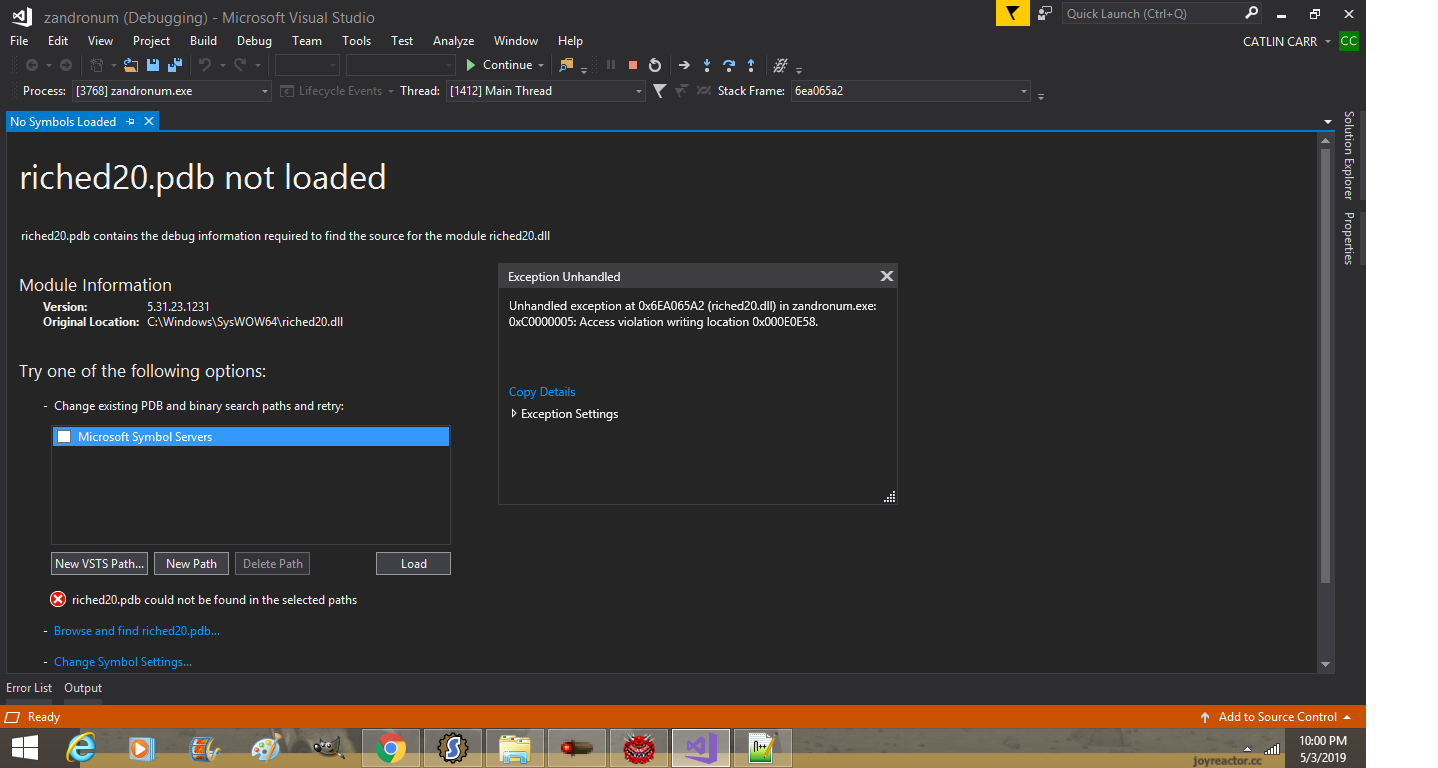Click the Step Into arrow icon

707,65
